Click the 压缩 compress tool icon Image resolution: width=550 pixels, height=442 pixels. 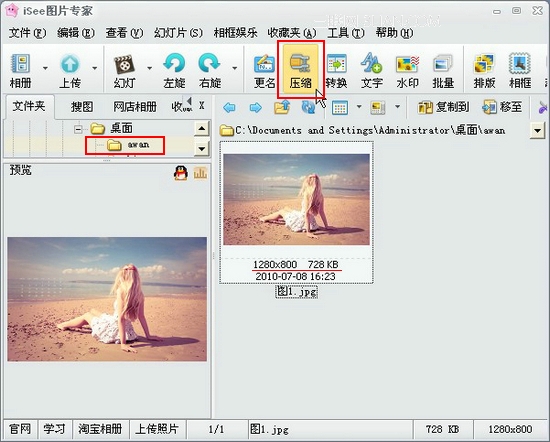[300, 70]
